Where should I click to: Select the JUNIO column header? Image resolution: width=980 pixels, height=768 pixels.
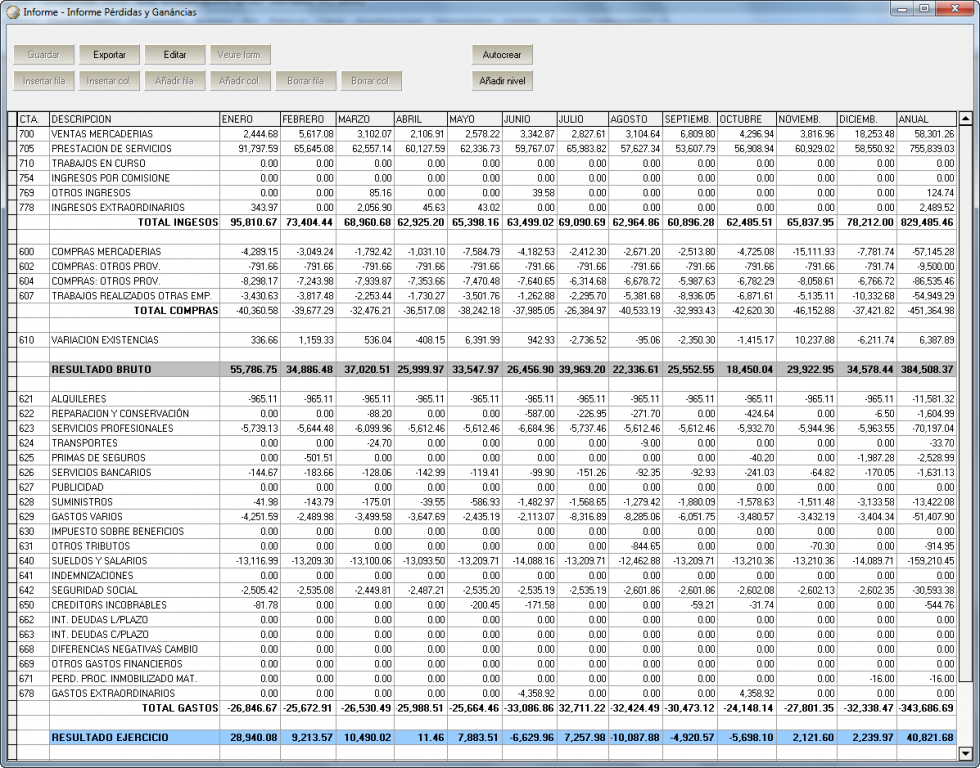(529, 119)
